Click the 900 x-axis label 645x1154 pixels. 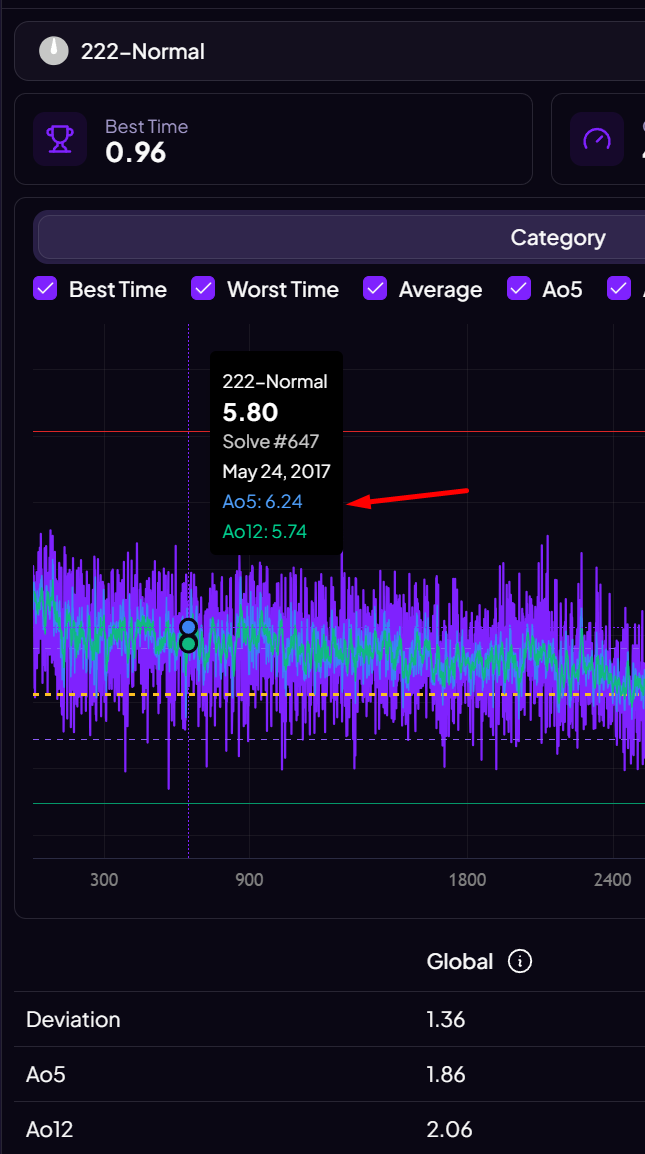coord(250,879)
